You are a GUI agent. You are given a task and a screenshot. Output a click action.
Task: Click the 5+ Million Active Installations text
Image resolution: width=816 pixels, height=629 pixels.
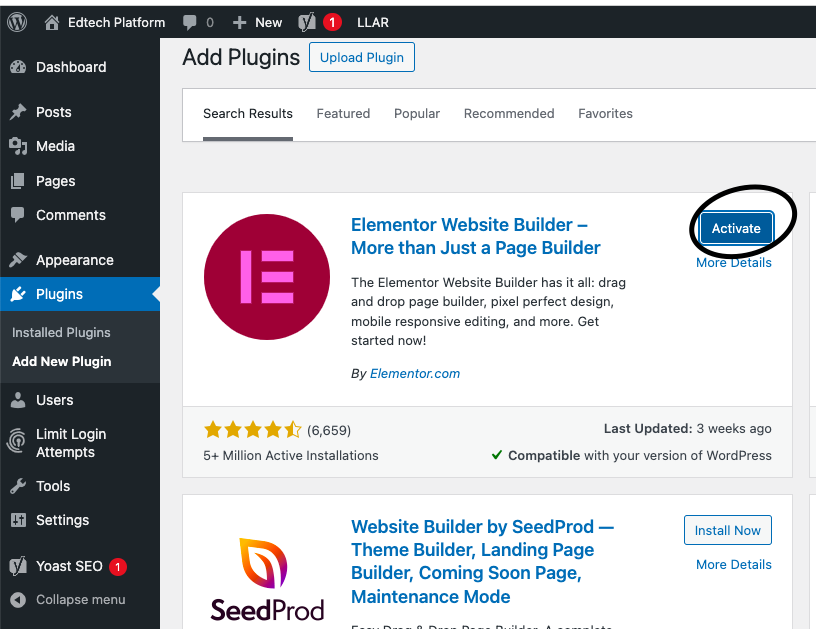point(291,455)
